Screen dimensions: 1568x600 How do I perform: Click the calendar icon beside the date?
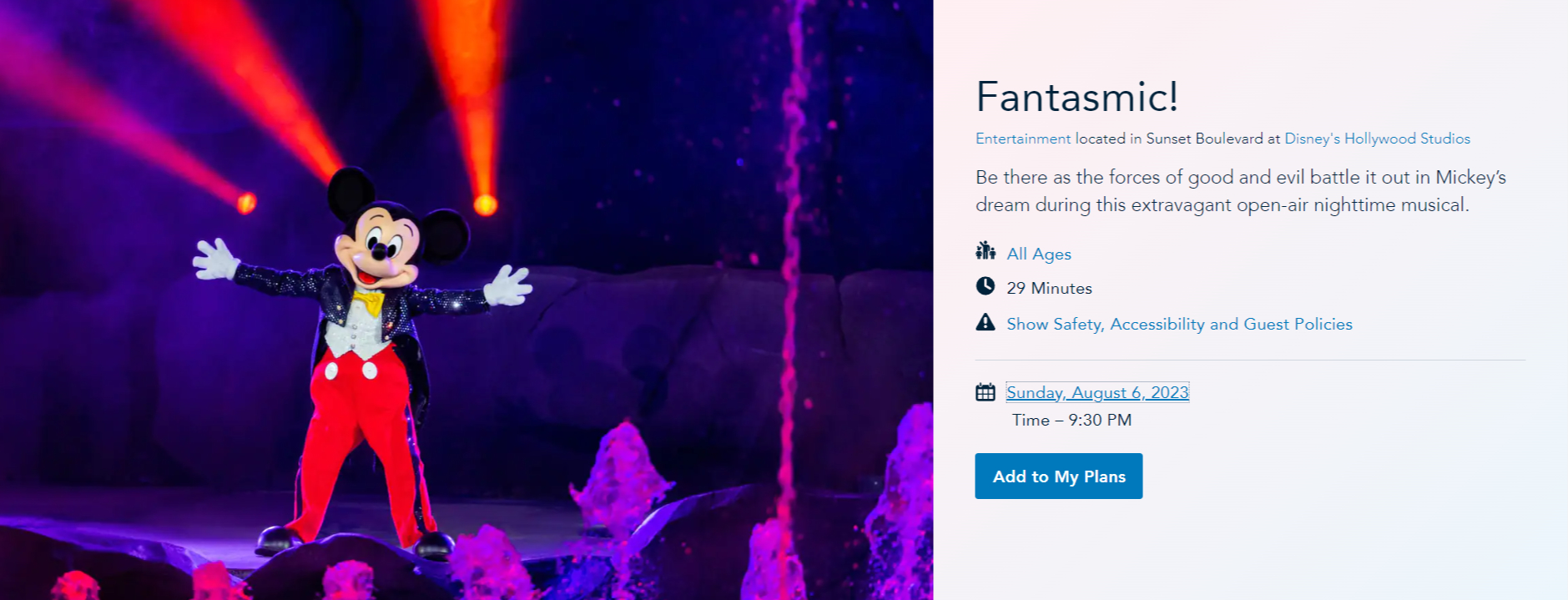pyautogui.click(x=986, y=392)
